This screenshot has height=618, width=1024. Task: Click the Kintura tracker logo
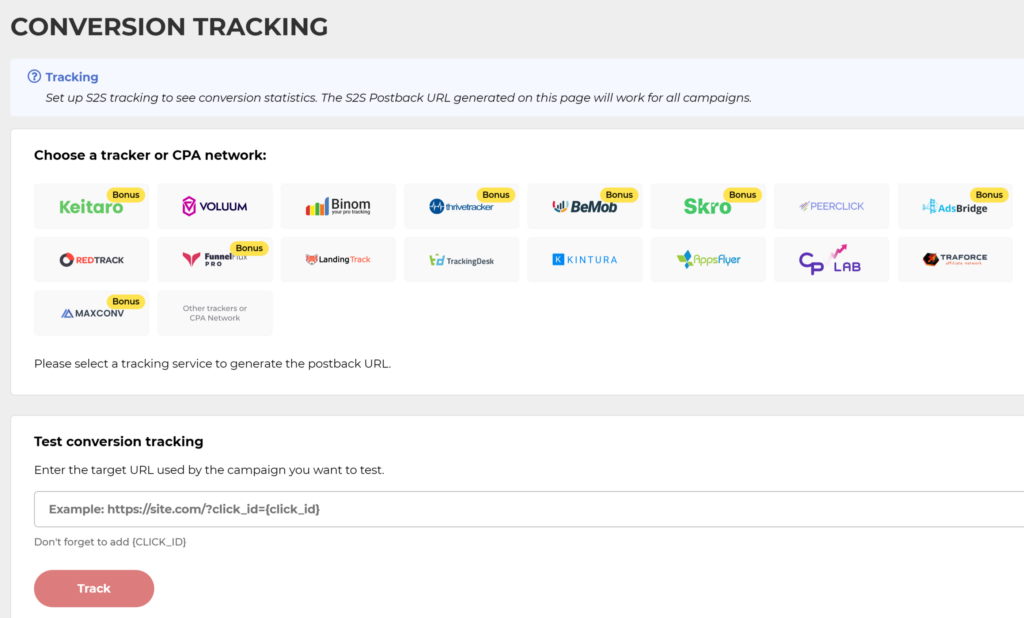coord(585,260)
